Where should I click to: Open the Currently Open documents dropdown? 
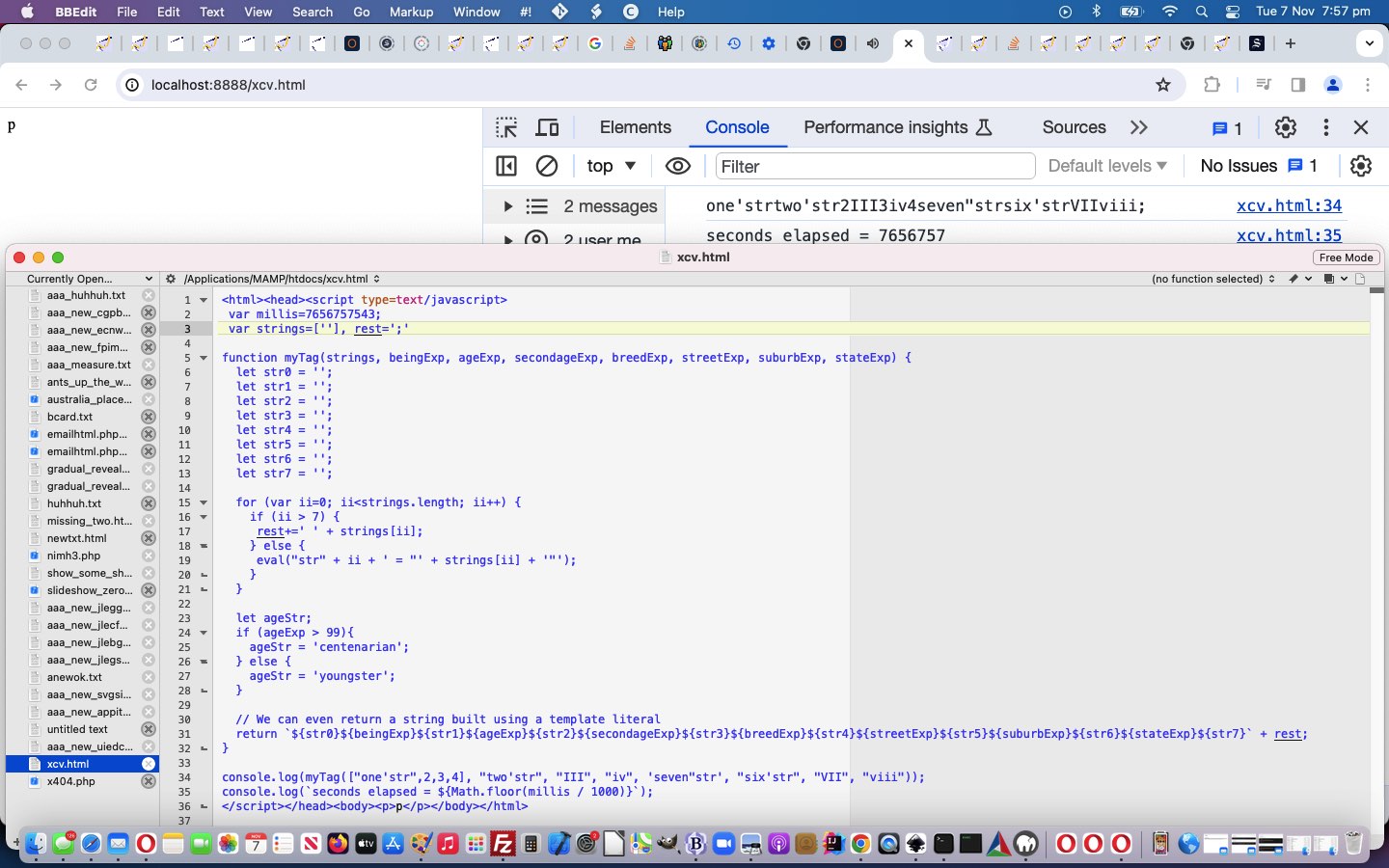click(x=89, y=279)
